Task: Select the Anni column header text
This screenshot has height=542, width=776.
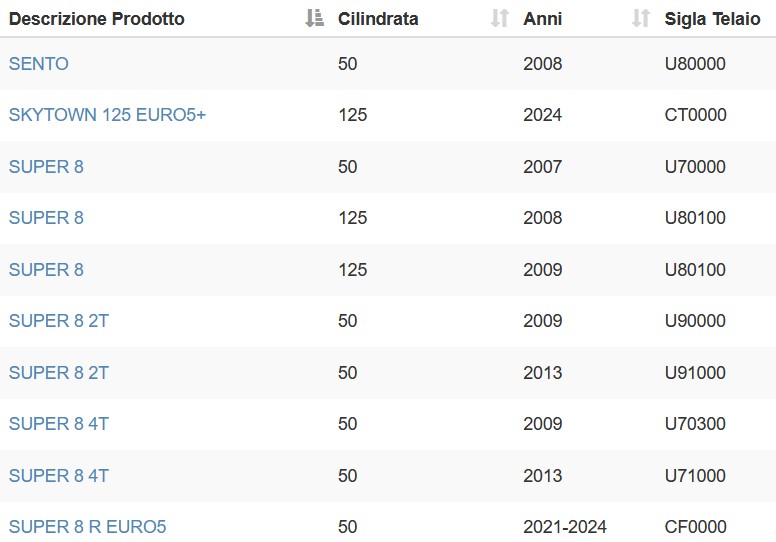Action: click(542, 19)
